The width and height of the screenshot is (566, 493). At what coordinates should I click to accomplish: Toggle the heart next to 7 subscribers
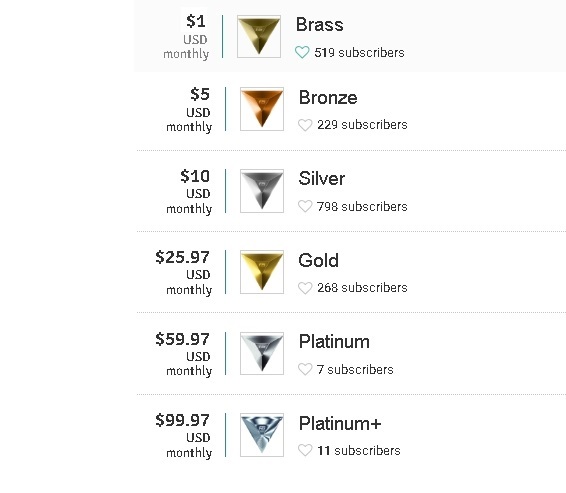305,369
